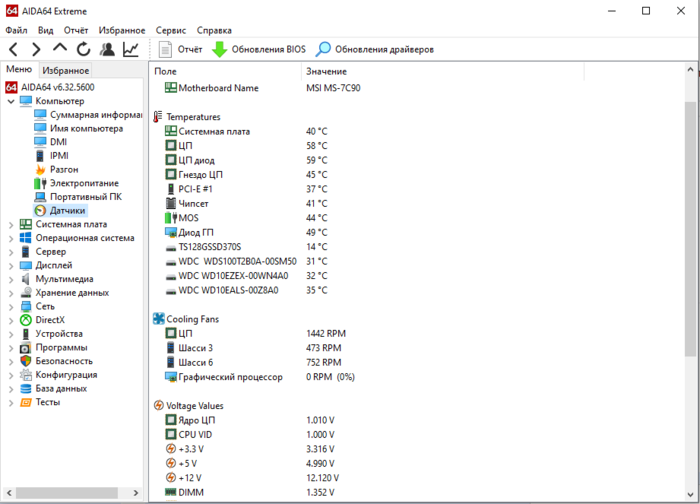Open the graph report icon in the toolbar
This screenshot has height=504, width=700.
pos(131,49)
